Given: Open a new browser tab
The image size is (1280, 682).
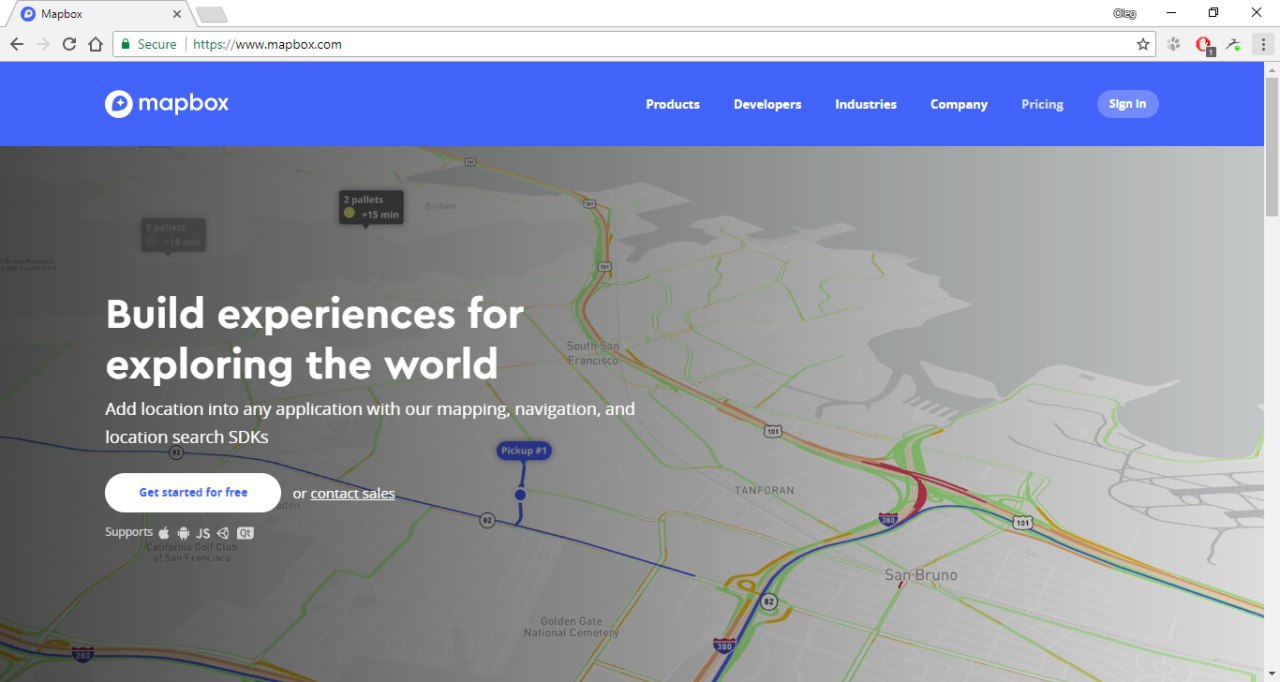Looking at the screenshot, I should 212,14.
